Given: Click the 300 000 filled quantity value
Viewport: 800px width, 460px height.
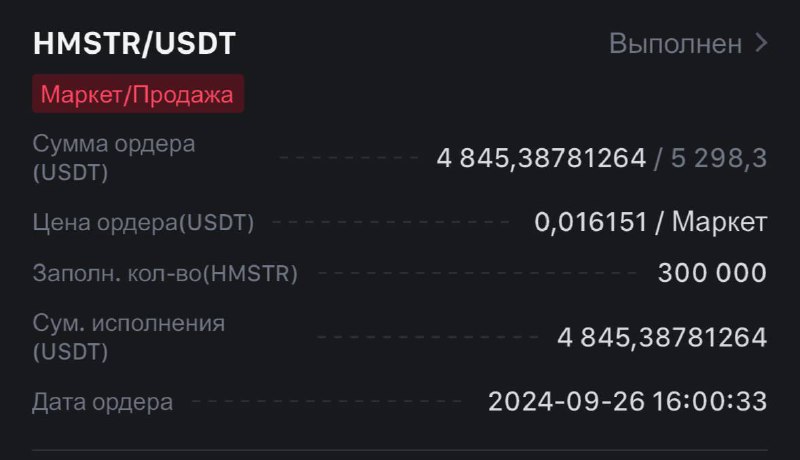Looking at the screenshot, I should coord(712,273).
